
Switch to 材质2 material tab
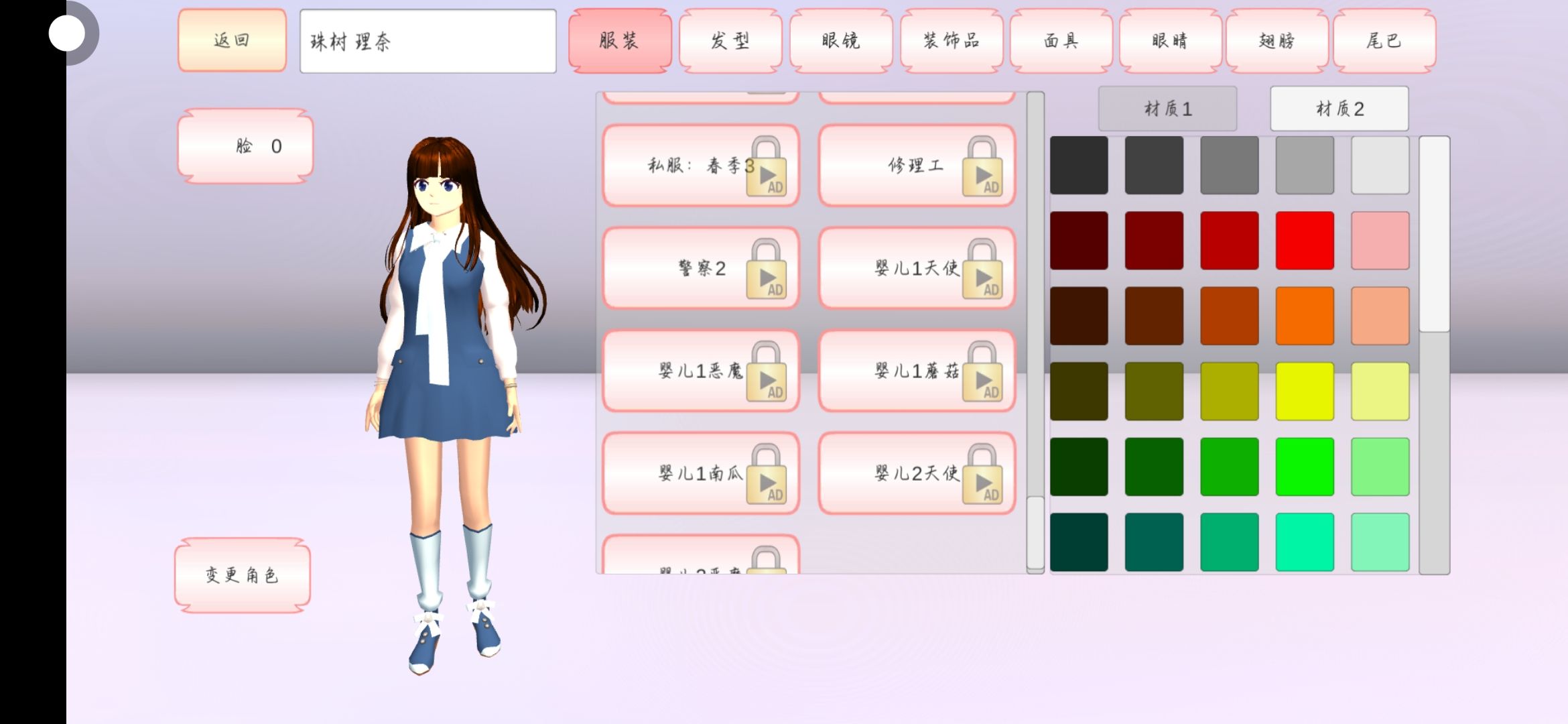[1339, 109]
